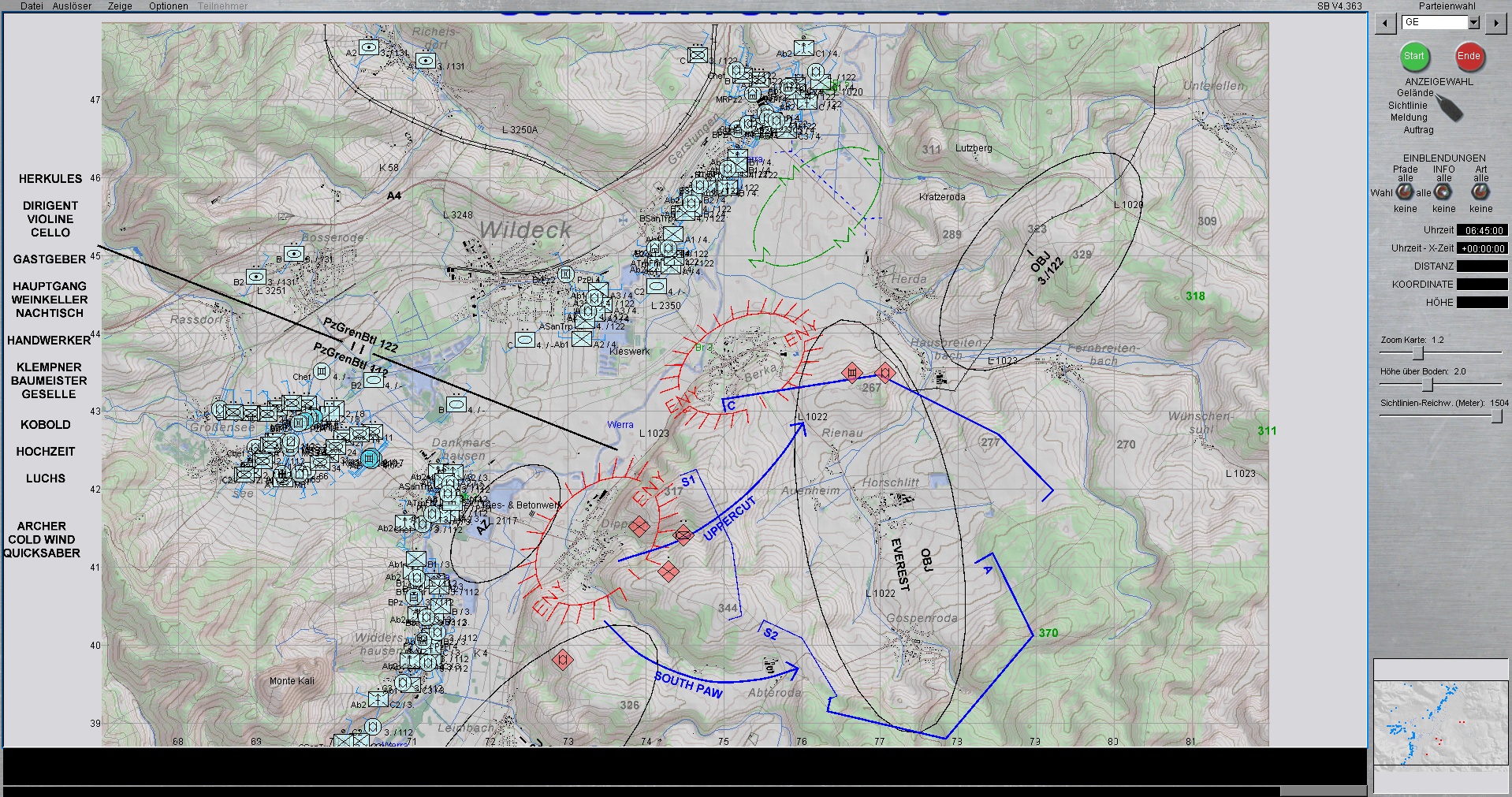
Task: Click the B2 3./131 unit icon near Bosserode
Action: 255,277
